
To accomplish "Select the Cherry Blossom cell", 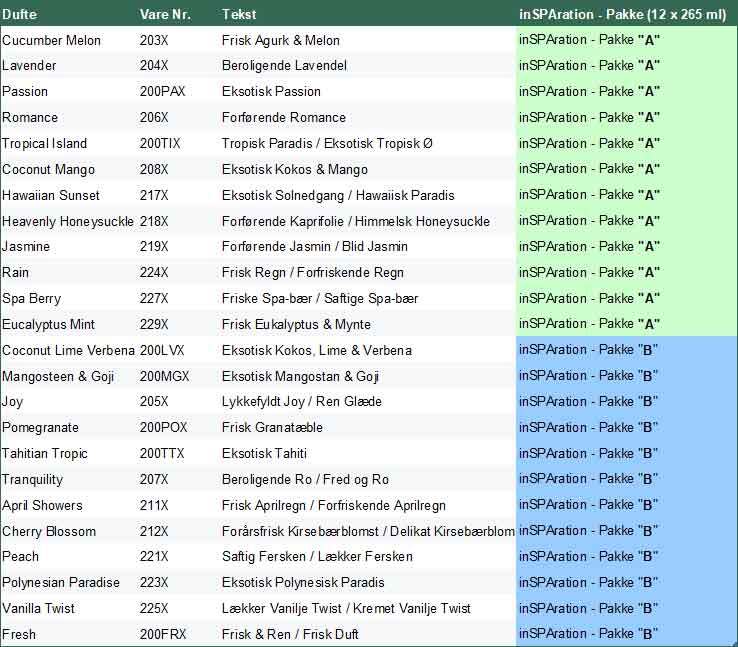I will click(49, 531).
